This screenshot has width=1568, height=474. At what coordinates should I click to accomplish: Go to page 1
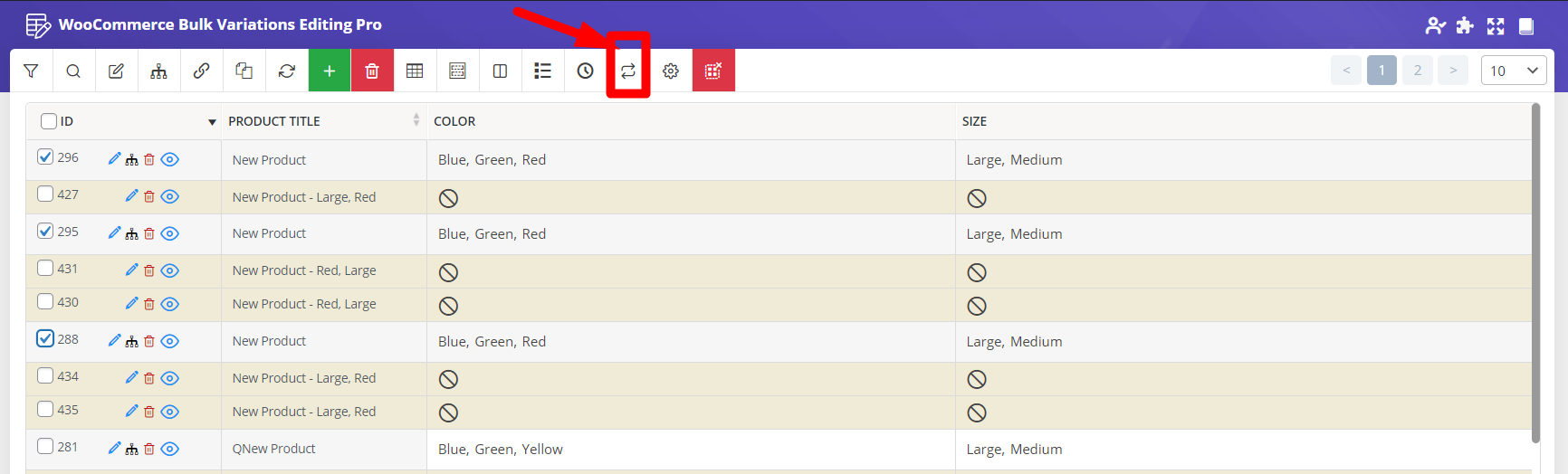pyautogui.click(x=1382, y=71)
